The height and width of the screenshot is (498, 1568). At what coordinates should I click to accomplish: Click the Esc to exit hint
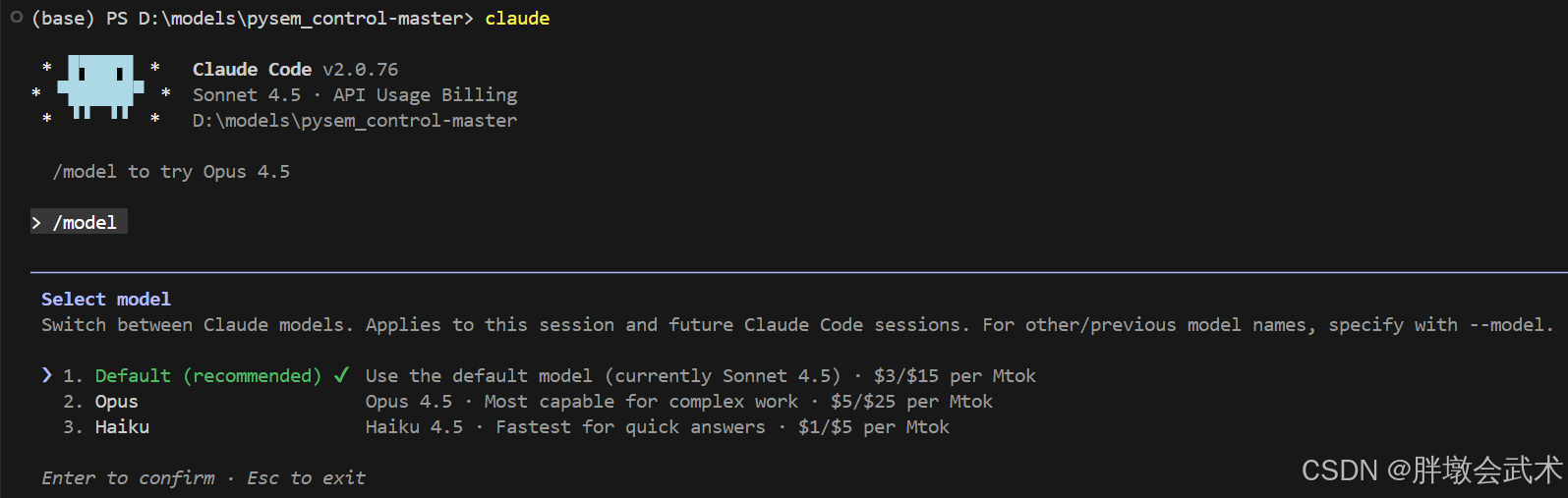(306, 478)
